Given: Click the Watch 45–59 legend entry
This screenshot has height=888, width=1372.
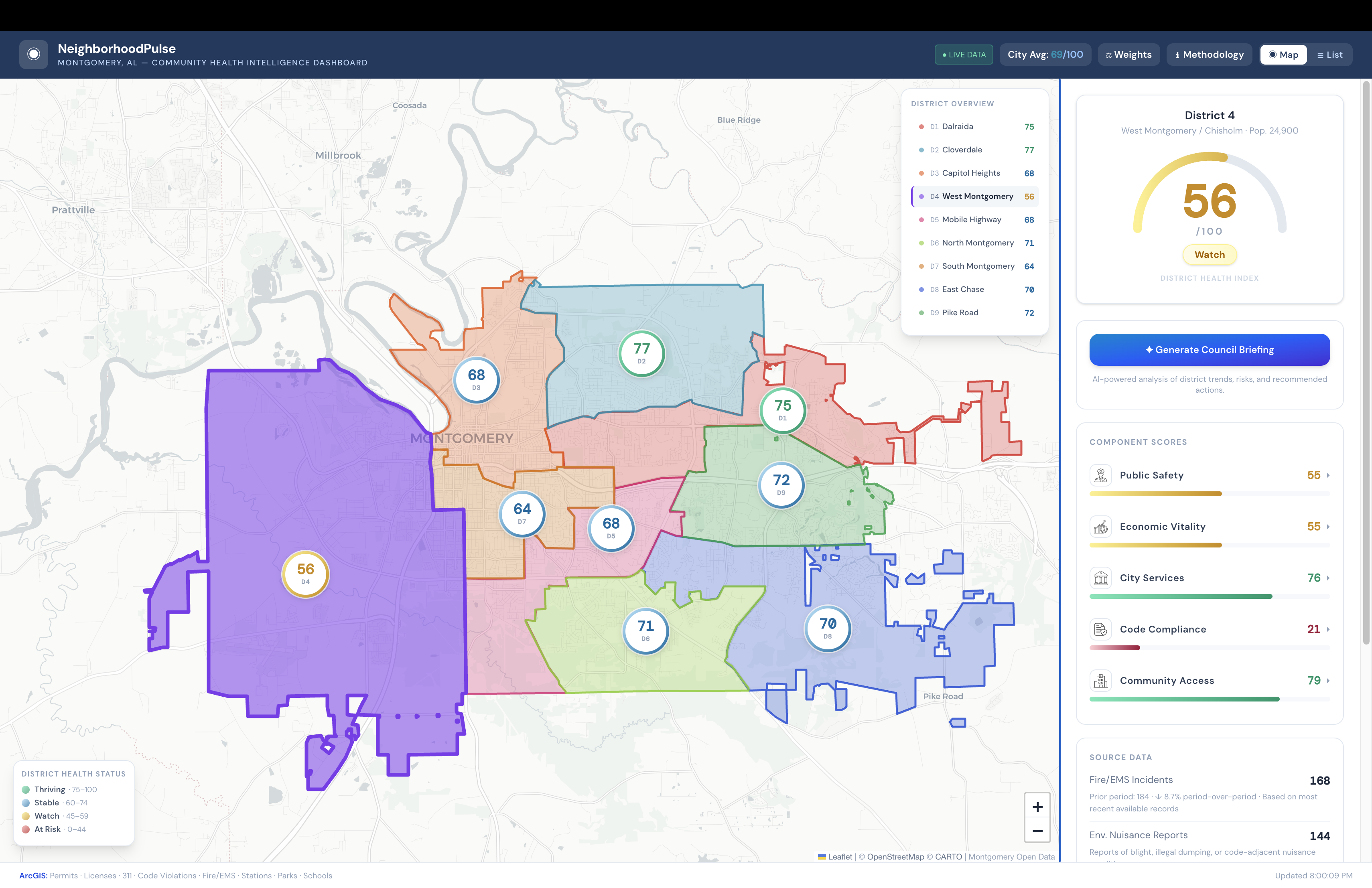Looking at the screenshot, I should click(x=55, y=816).
